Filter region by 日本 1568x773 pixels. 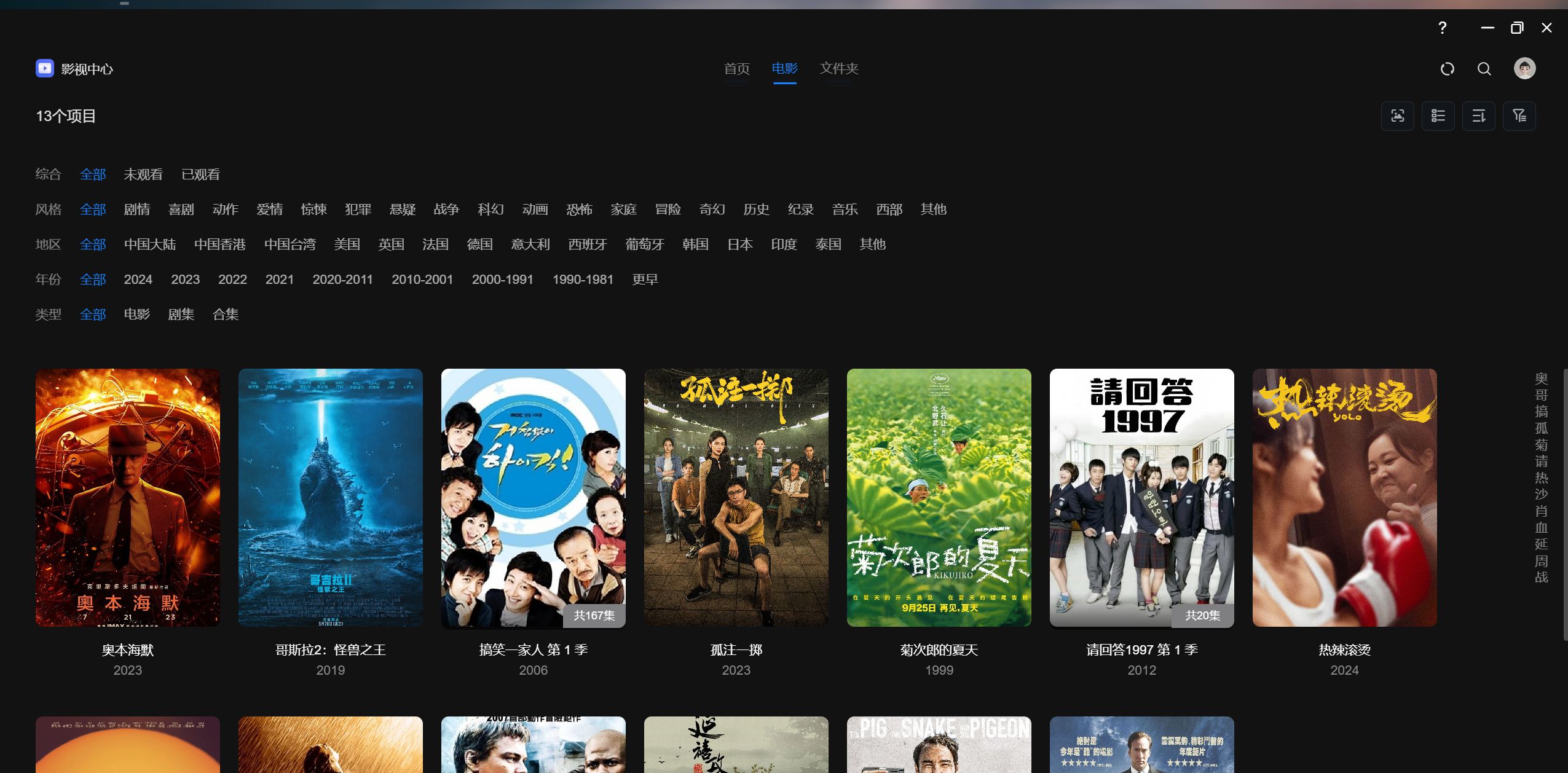[740, 245]
